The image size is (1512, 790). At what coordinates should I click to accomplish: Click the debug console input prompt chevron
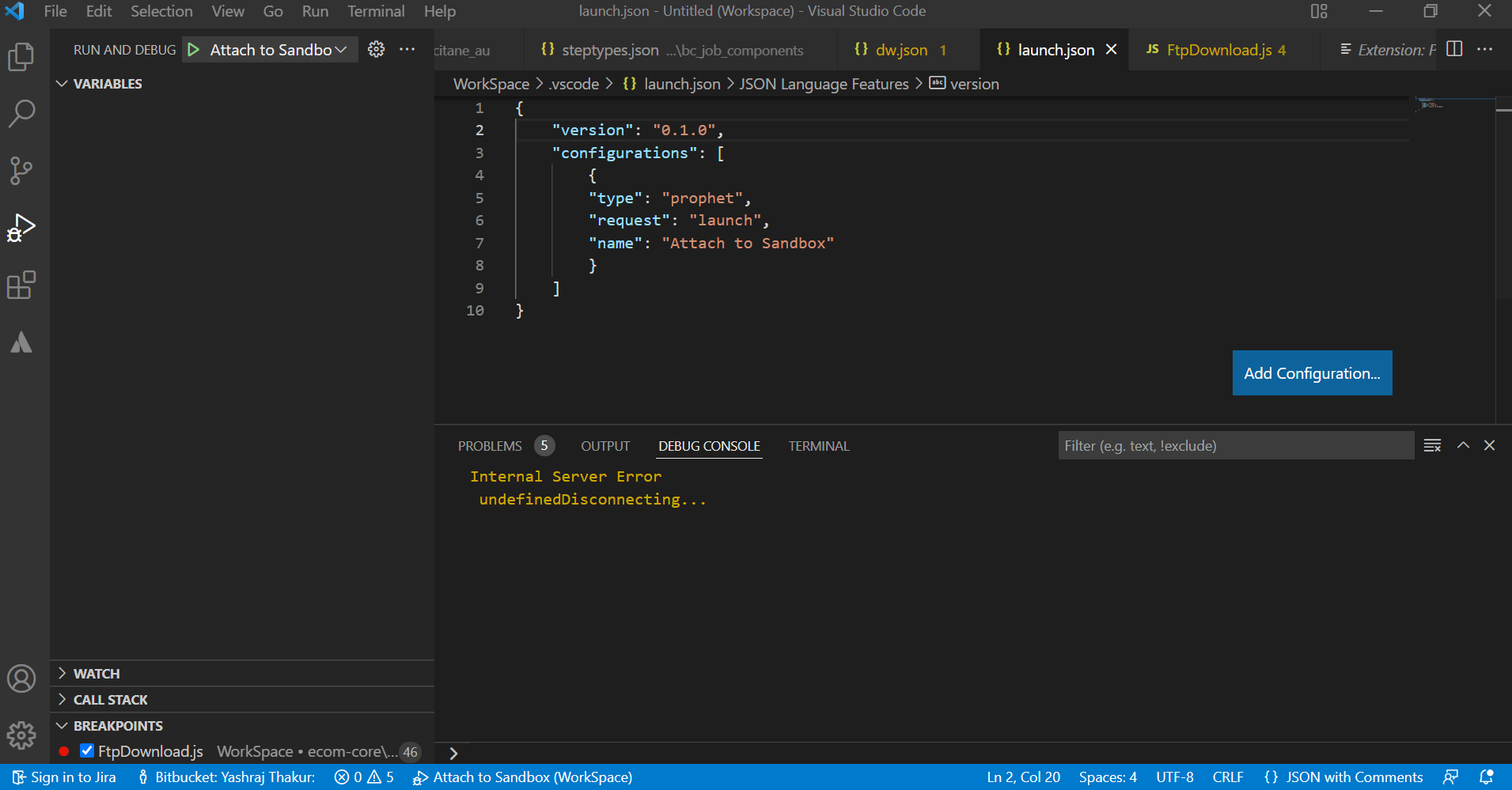point(453,753)
